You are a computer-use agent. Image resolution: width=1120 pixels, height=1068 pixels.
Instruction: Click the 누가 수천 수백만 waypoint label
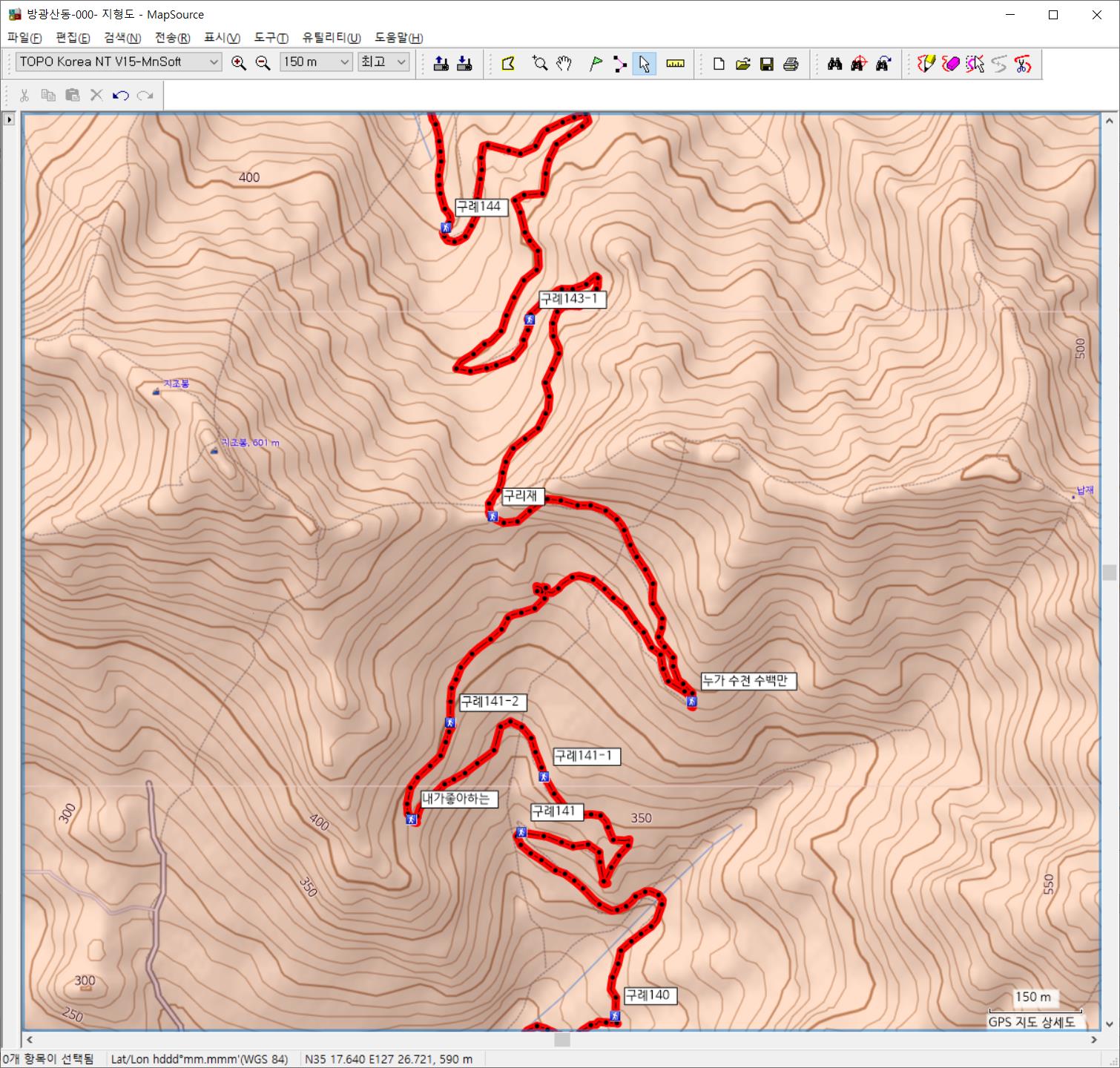pyautogui.click(x=748, y=681)
